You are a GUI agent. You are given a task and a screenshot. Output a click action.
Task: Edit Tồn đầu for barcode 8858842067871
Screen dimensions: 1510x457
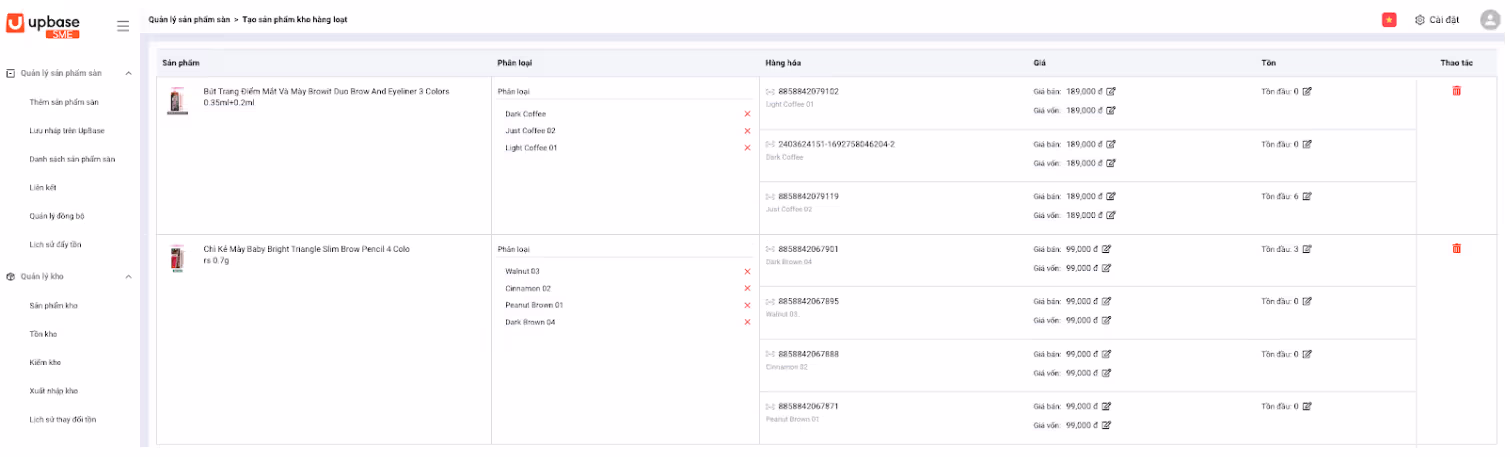1307,406
